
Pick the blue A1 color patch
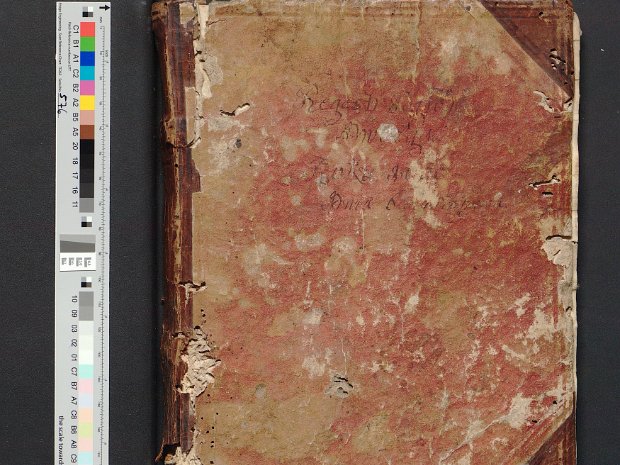point(88,58)
